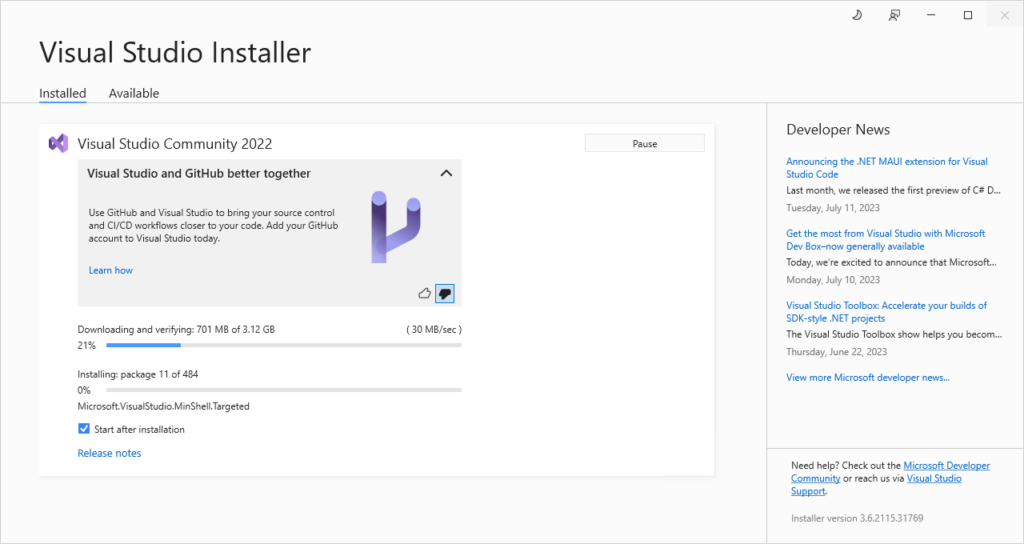
Task: Open the send feedback icon
Action: point(894,15)
